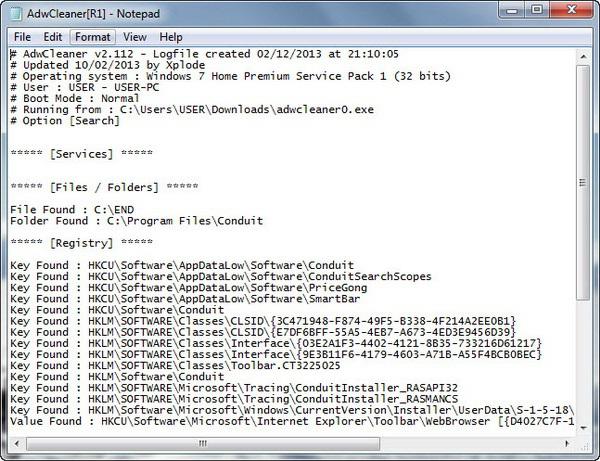600x461 pixels.
Task: Click the vertical scrollbar down arrow
Action: point(583,428)
